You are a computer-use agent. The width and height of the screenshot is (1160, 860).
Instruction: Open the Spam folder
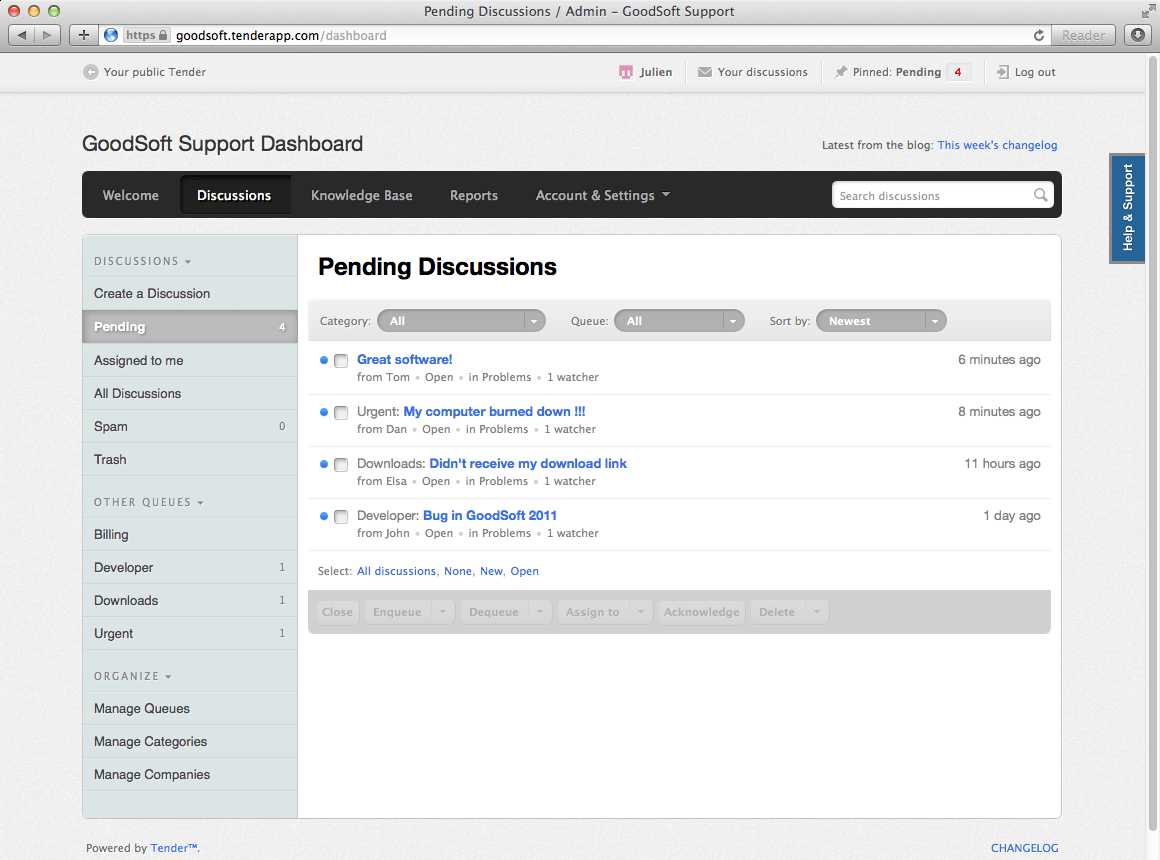(x=190, y=426)
